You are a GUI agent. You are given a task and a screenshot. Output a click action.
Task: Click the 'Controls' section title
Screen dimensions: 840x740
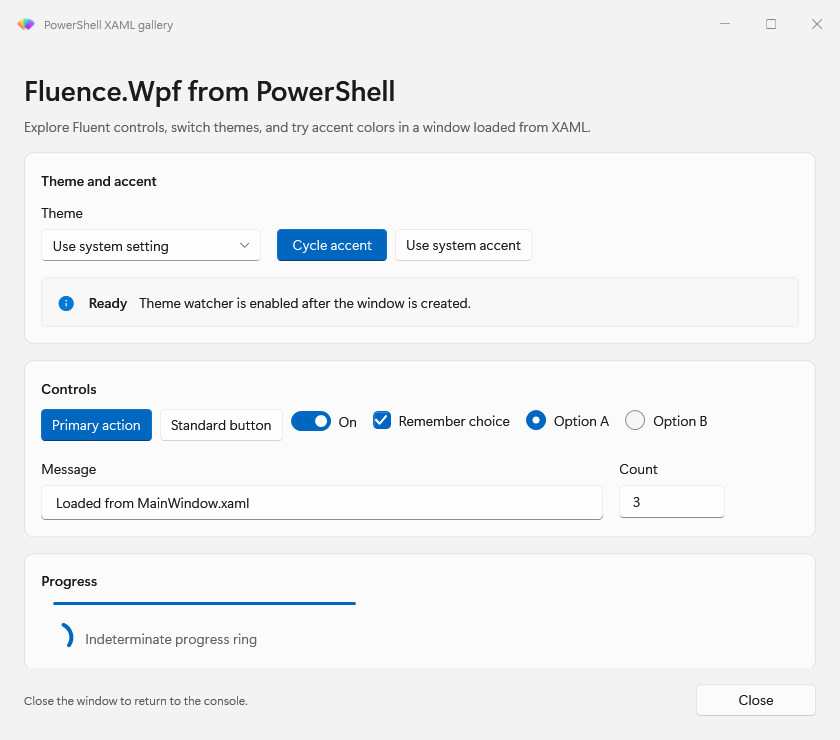pos(69,389)
